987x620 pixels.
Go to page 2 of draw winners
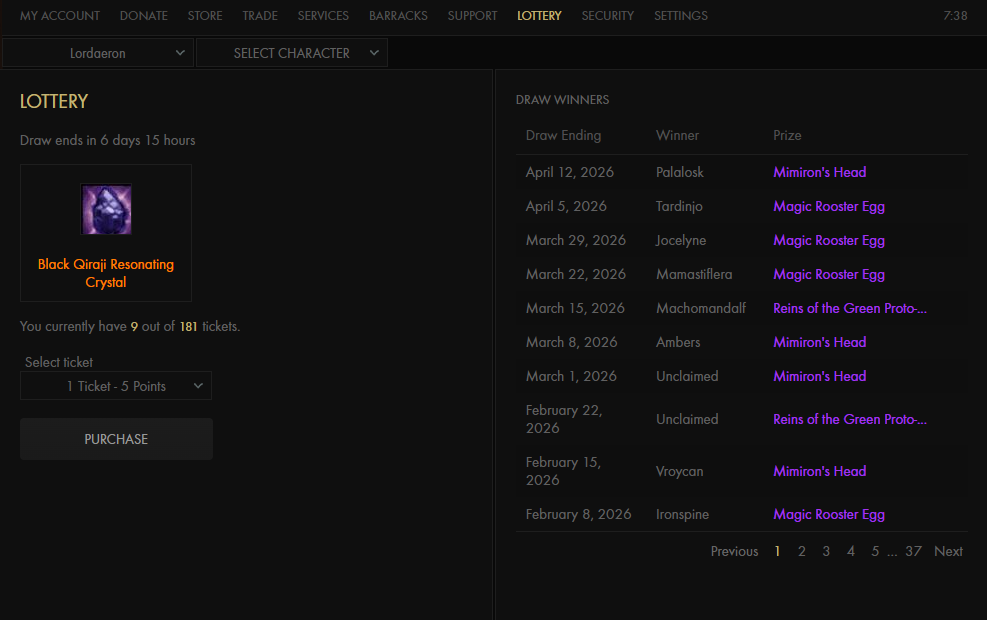tap(802, 551)
